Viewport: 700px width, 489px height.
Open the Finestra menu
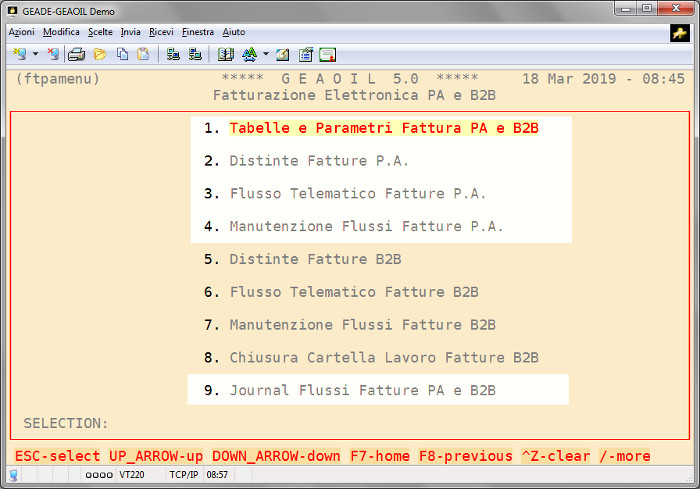198,32
